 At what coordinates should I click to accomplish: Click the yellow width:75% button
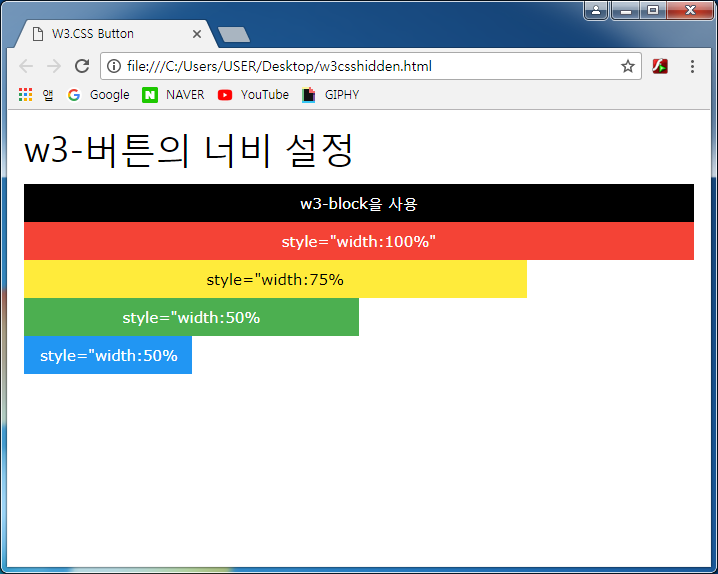coord(275,279)
